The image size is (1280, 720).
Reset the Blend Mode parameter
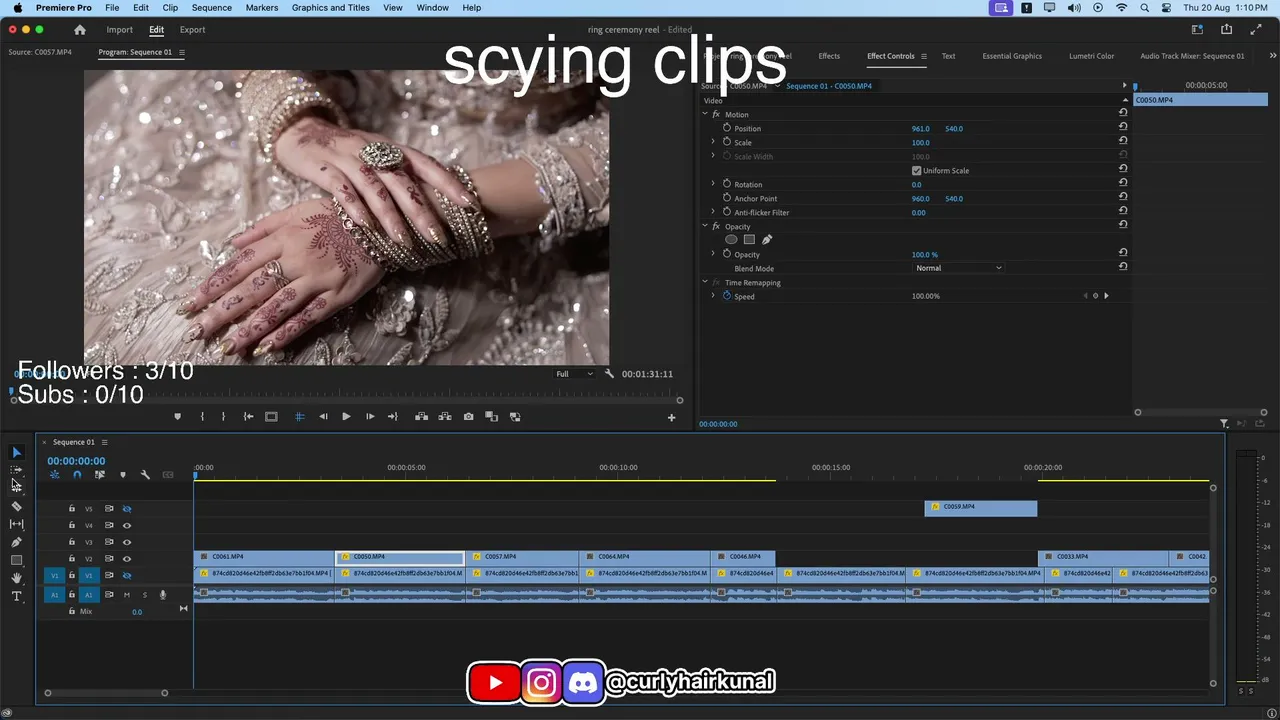(x=1123, y=268)
